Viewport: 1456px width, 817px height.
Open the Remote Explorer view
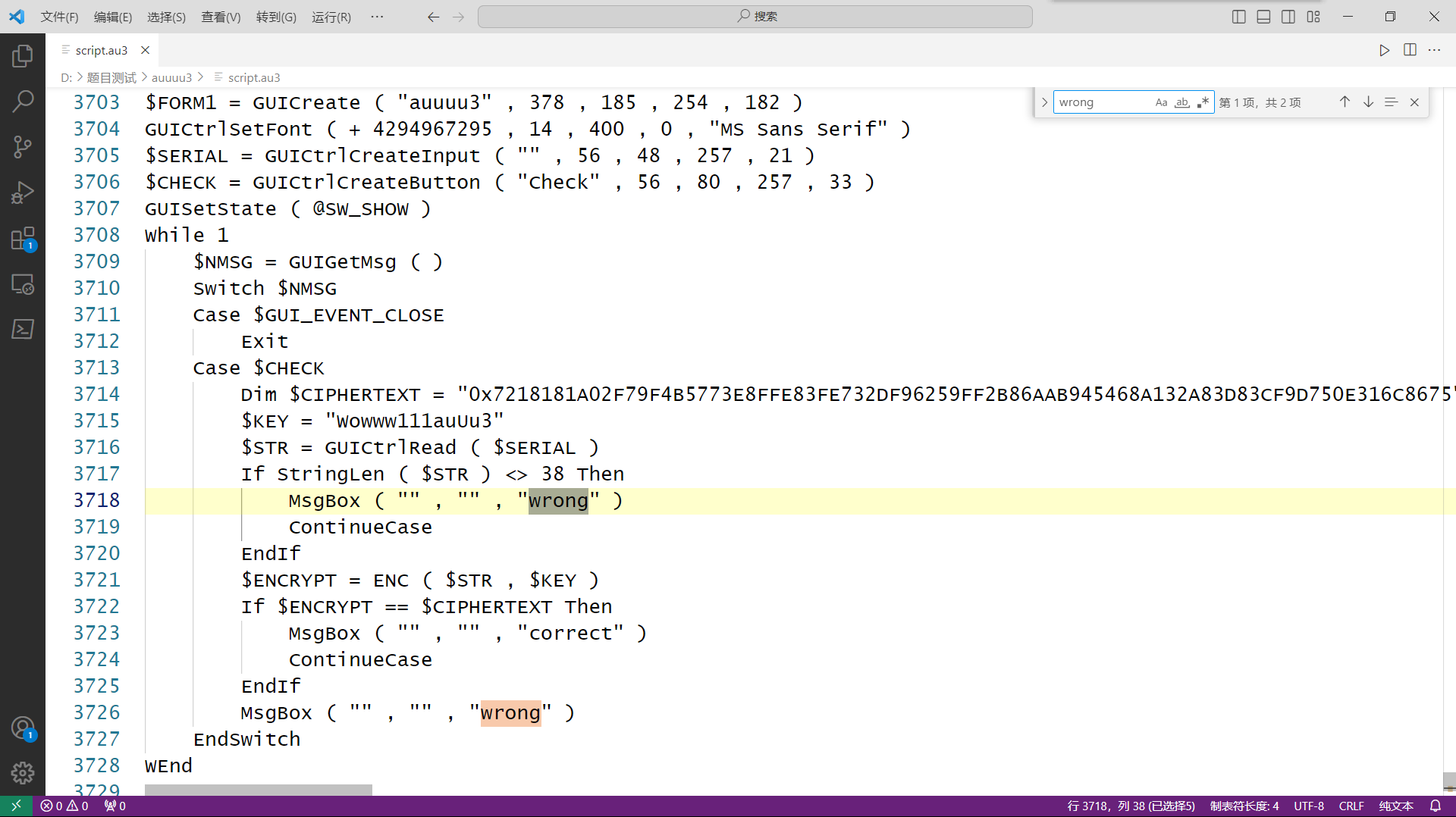click(x=23, y=284)
